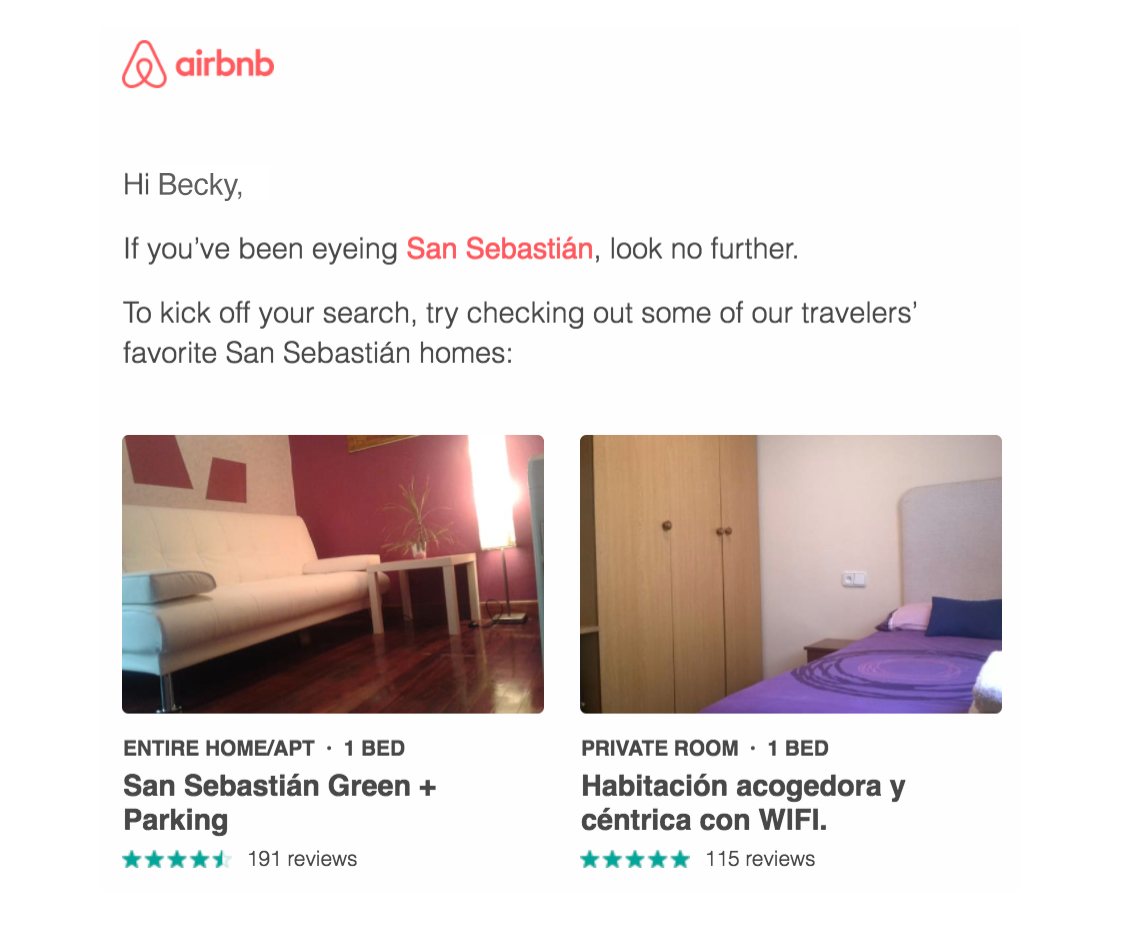Open the white sofa living room photo

pos(333,574)
